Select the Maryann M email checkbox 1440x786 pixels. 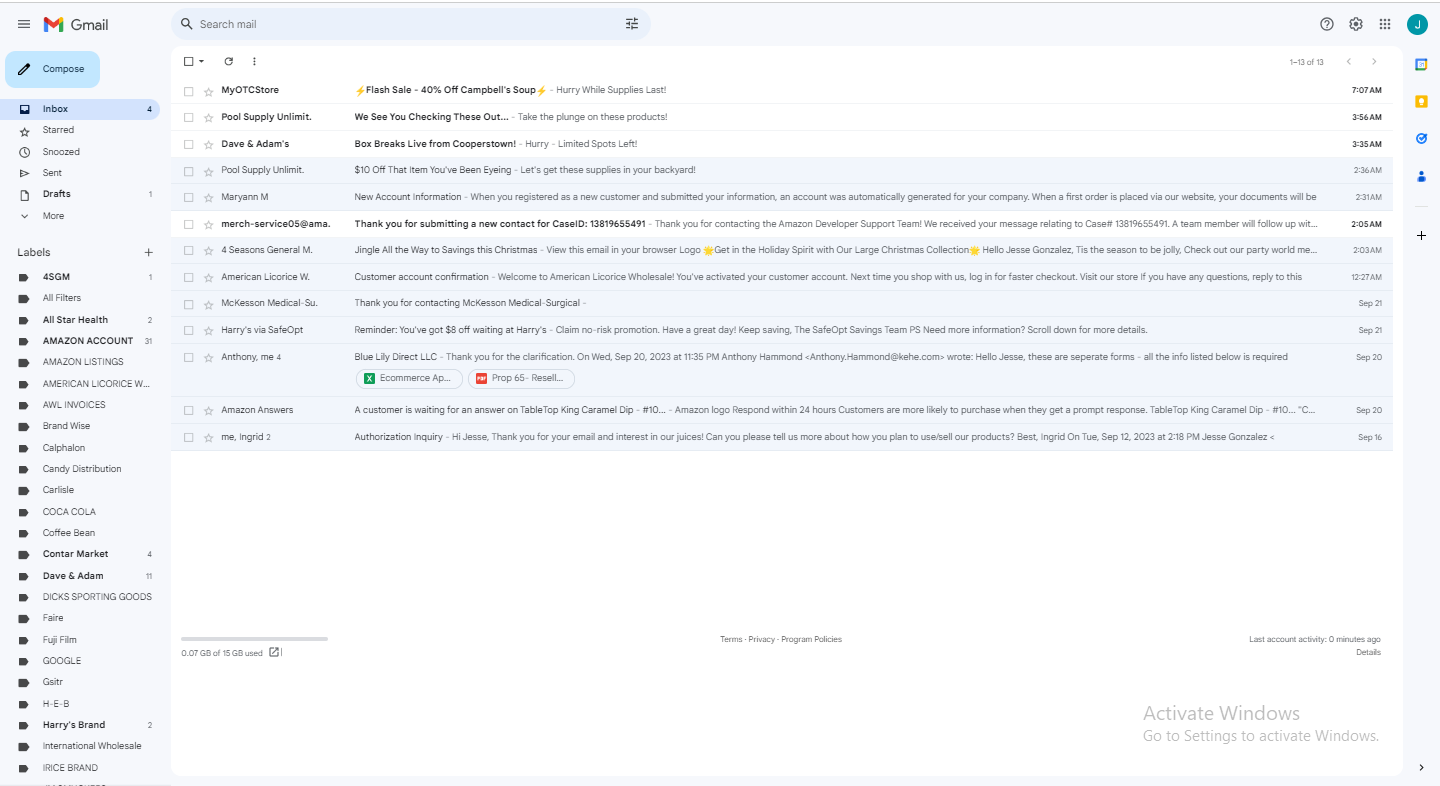(x=188, y=197)
